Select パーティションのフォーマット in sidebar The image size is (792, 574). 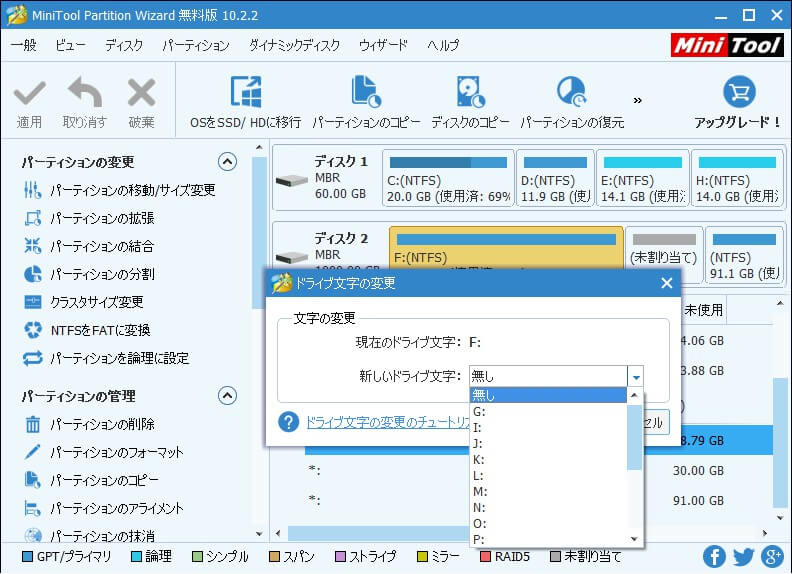click(103, 452)
